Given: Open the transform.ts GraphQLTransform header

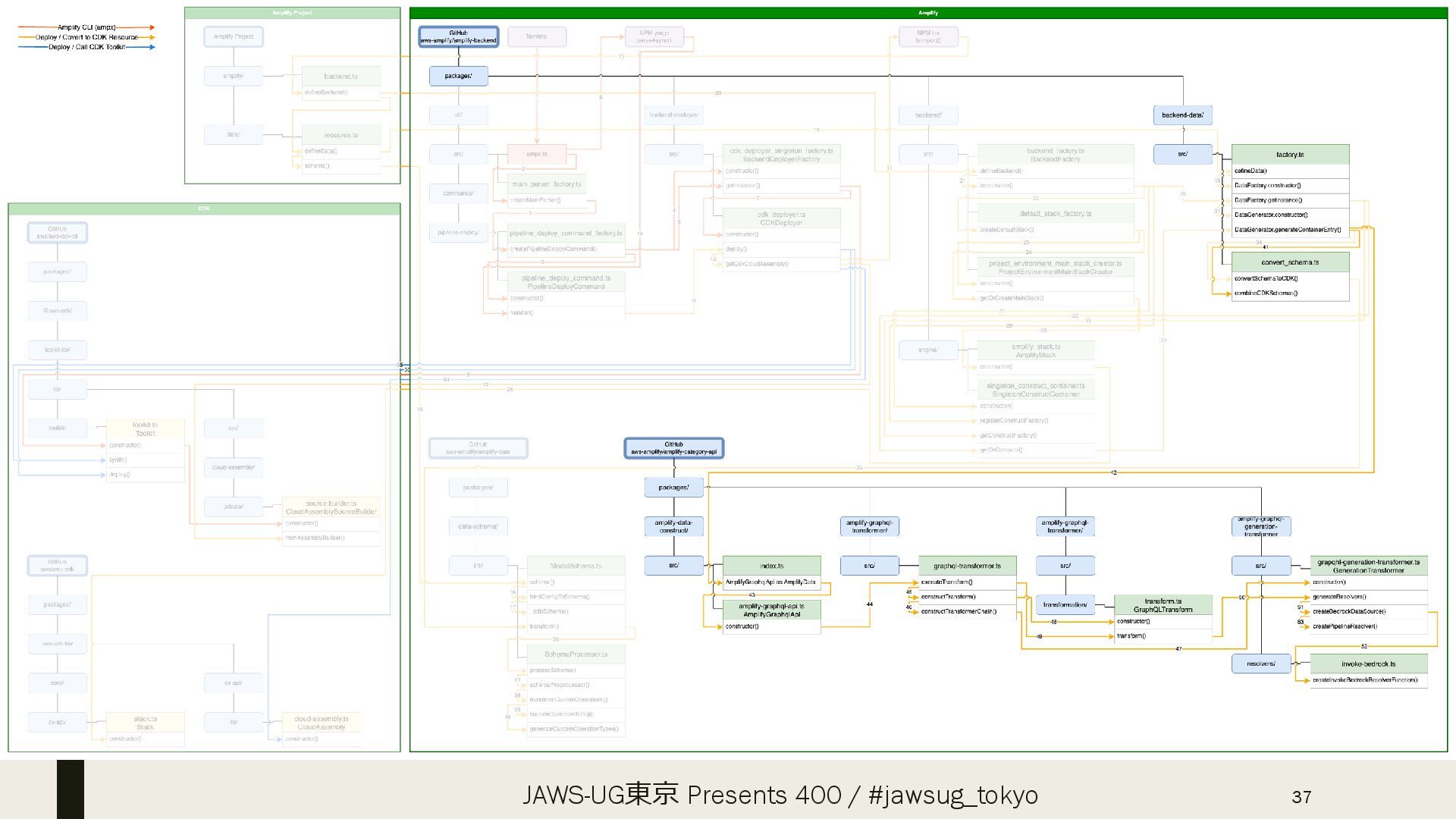Looking at the screenshot, I should pos(1163,605).
